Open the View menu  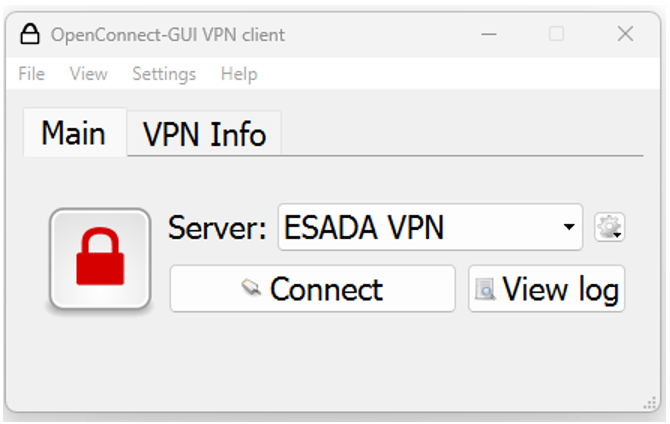click(x=88, y=74)
